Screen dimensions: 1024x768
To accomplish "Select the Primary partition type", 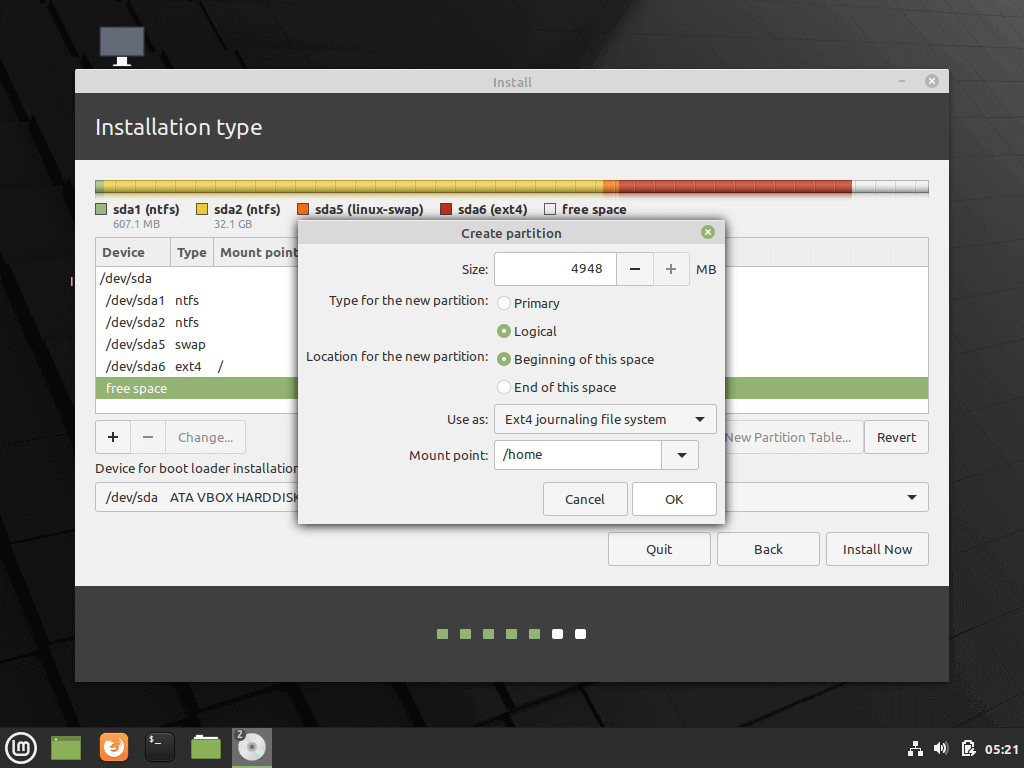I will [504, 303].
